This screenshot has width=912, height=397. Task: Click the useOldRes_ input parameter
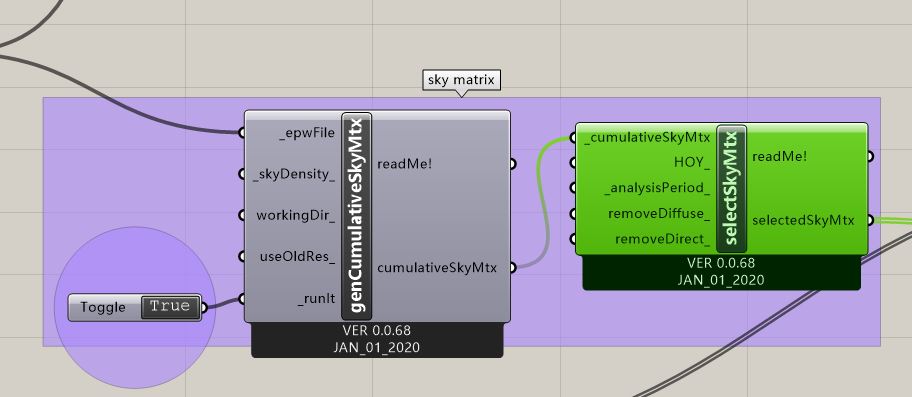(x=297, y=256)
